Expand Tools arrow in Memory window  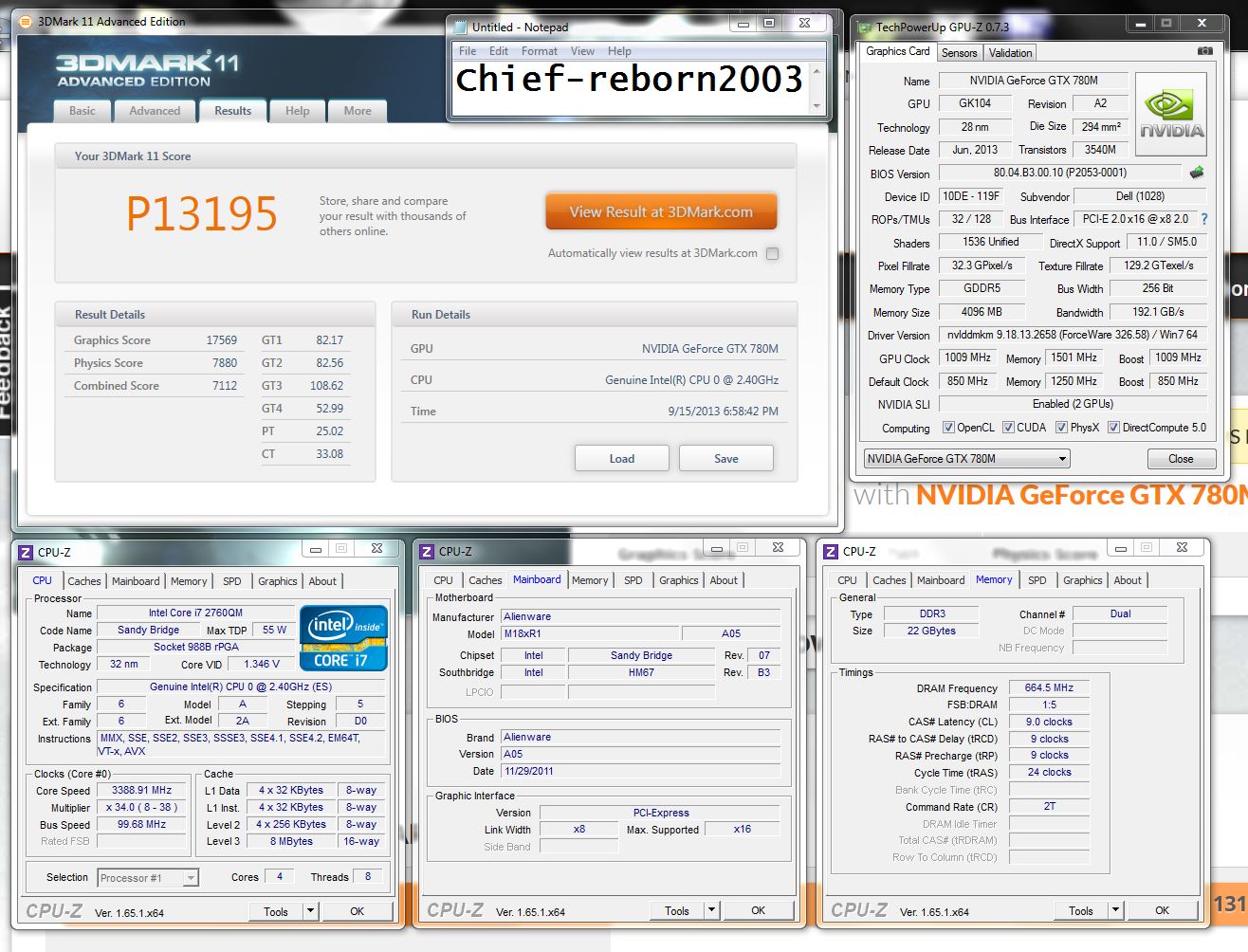pyautogui.click(x=1115, y=910)
